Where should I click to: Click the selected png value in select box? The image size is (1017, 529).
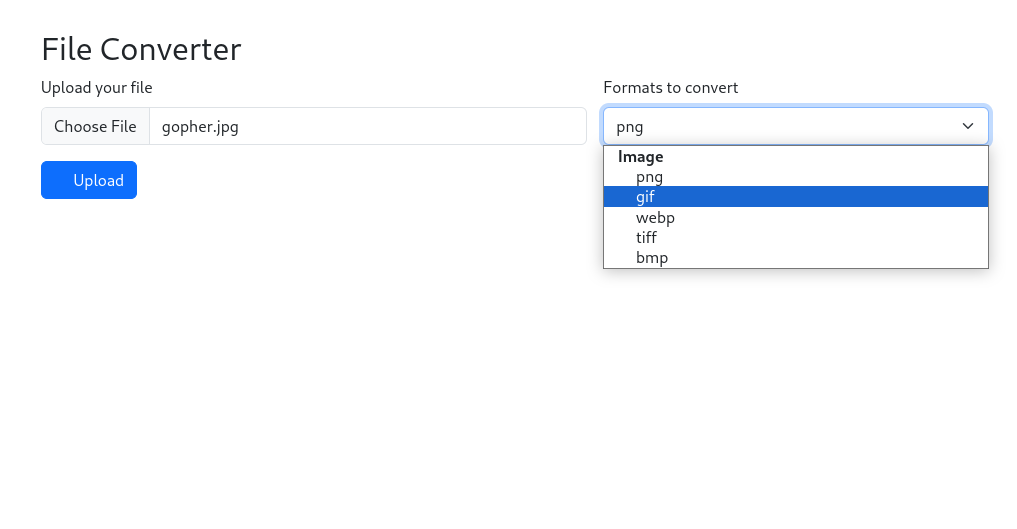(630, 126)
